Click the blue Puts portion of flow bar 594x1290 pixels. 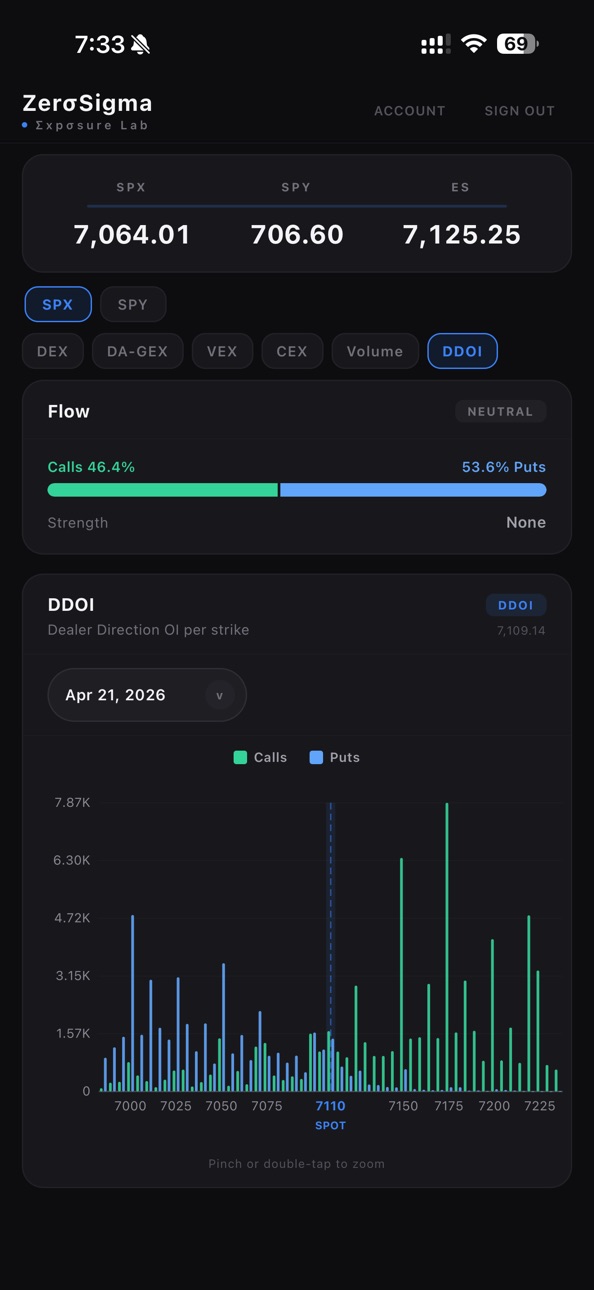413,490
